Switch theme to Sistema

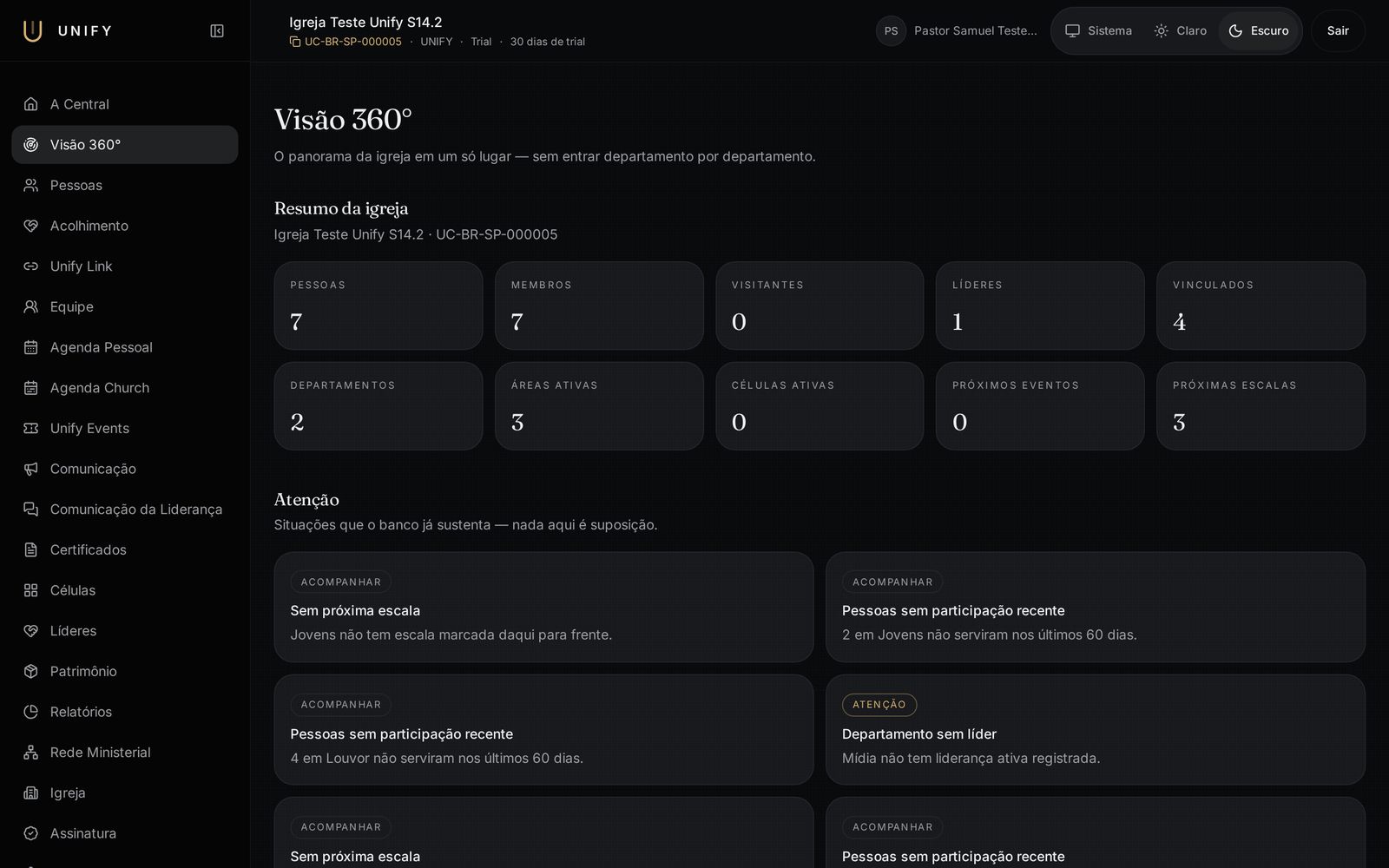click(1098, 31)
